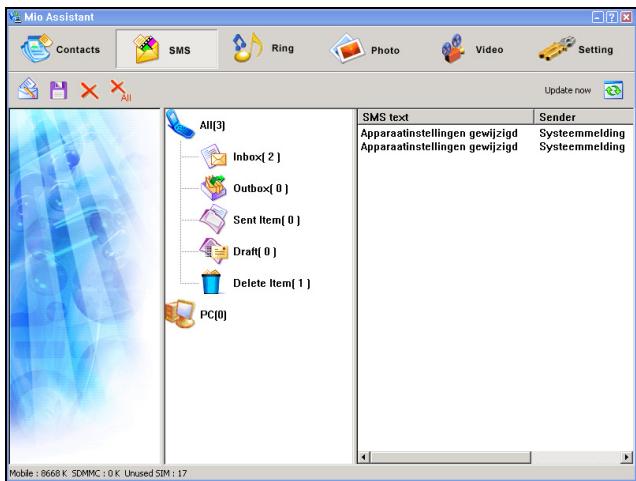The image size is (636, 481).
Task: Click first Systeemmelding sender cell
Action: [582, 133]
